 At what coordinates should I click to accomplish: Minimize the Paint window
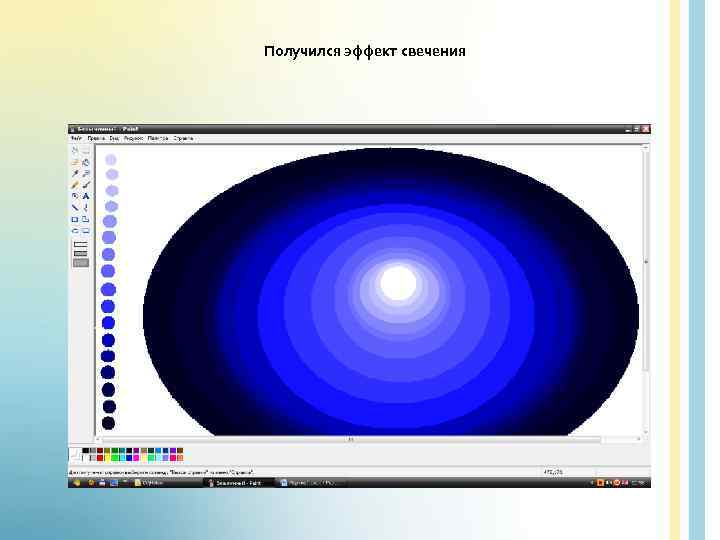(x=628, y=129)
